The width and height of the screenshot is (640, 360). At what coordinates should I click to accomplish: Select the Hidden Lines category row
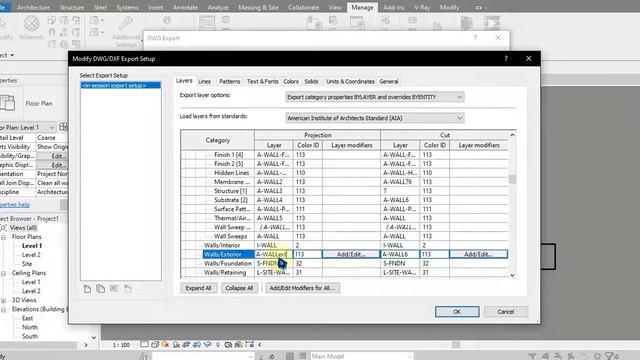tap(231, 173)
